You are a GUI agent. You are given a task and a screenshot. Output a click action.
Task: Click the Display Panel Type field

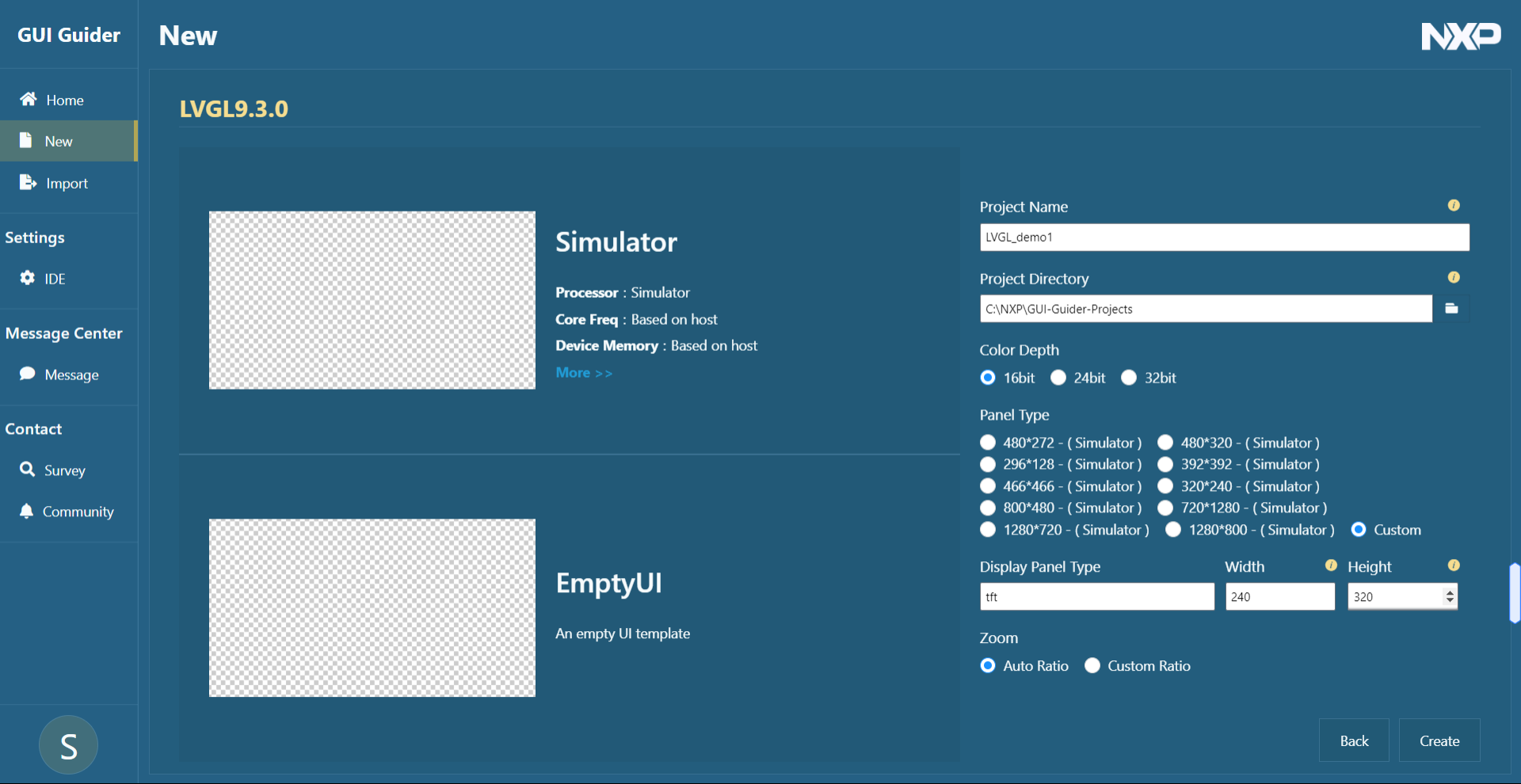(1097, 596)
